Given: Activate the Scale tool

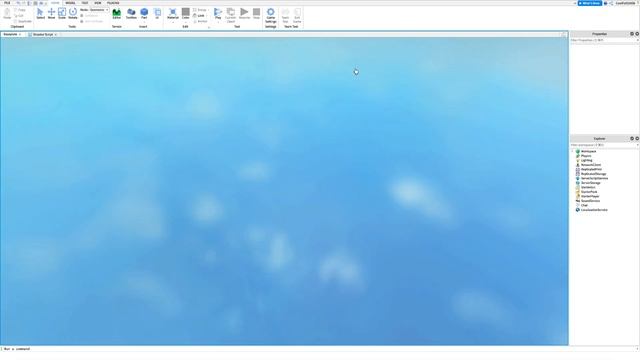Looking at the screenshot, I should (62, 13).
